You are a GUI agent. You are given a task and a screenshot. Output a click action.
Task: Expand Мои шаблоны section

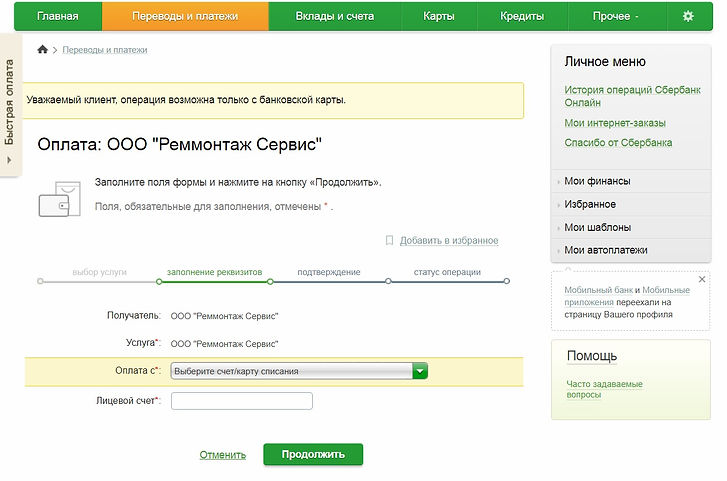coord(597,227)
